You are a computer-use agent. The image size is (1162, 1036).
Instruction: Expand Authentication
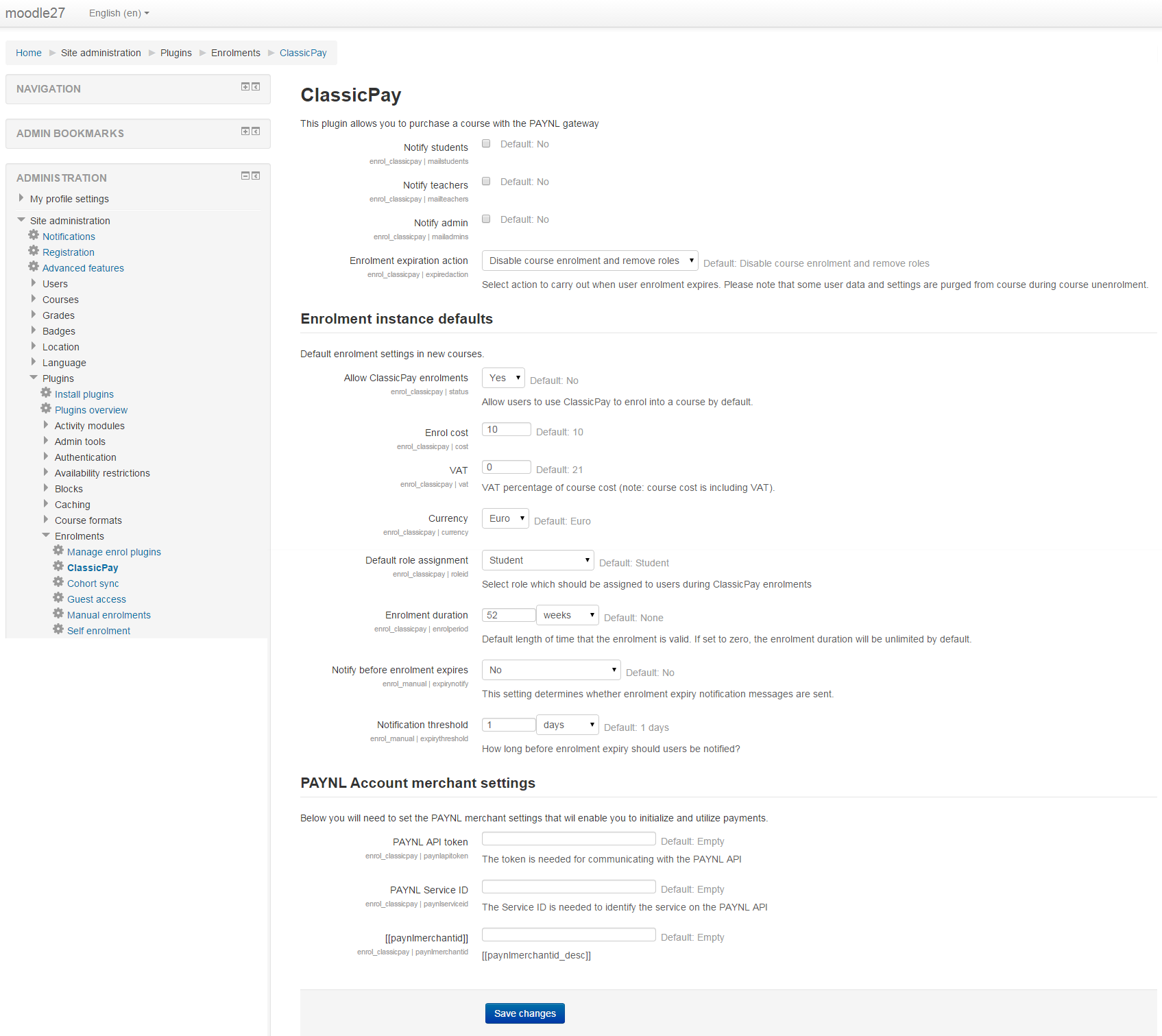tap(46, 457)
